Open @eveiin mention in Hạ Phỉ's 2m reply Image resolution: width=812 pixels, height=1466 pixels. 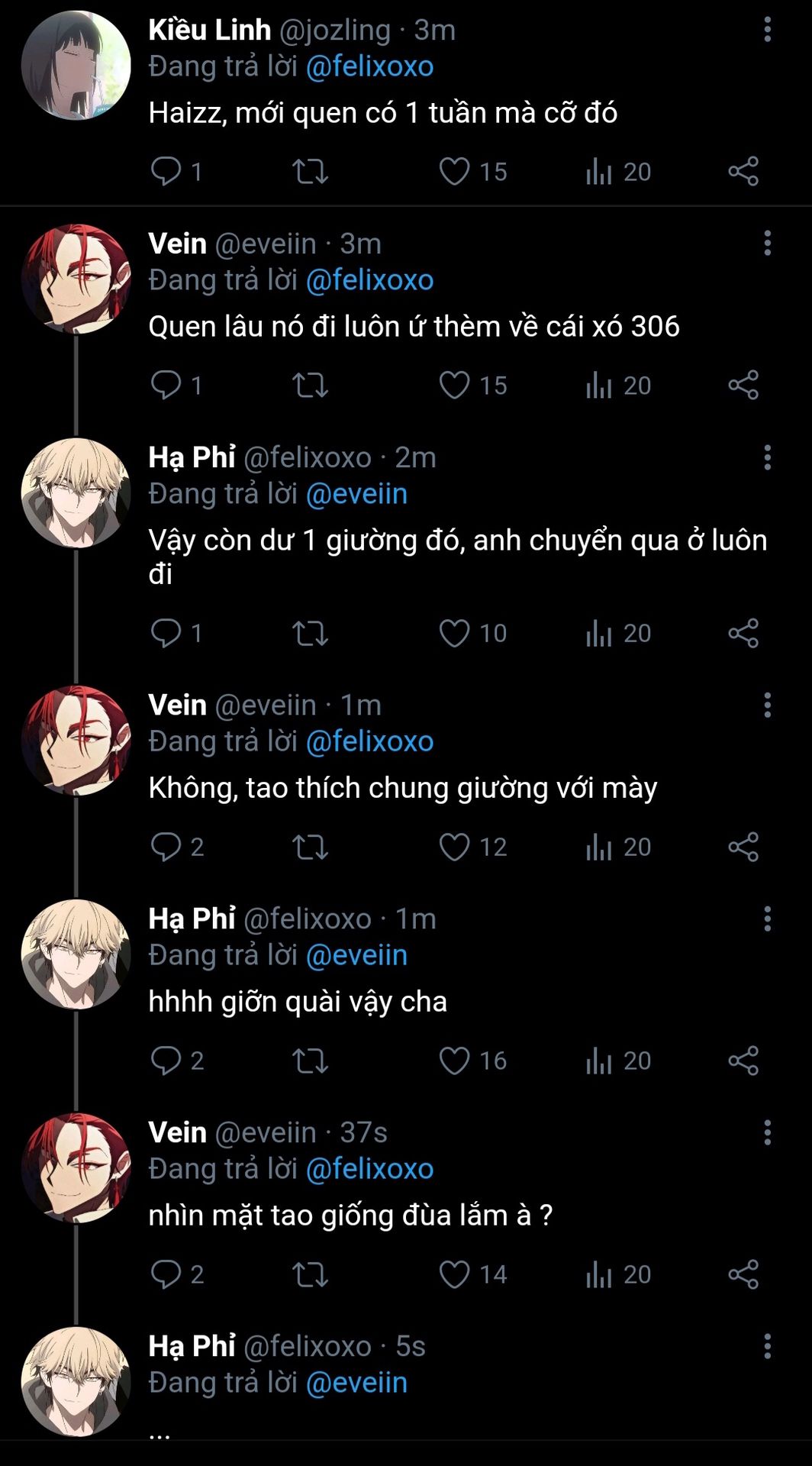(356, 494)
